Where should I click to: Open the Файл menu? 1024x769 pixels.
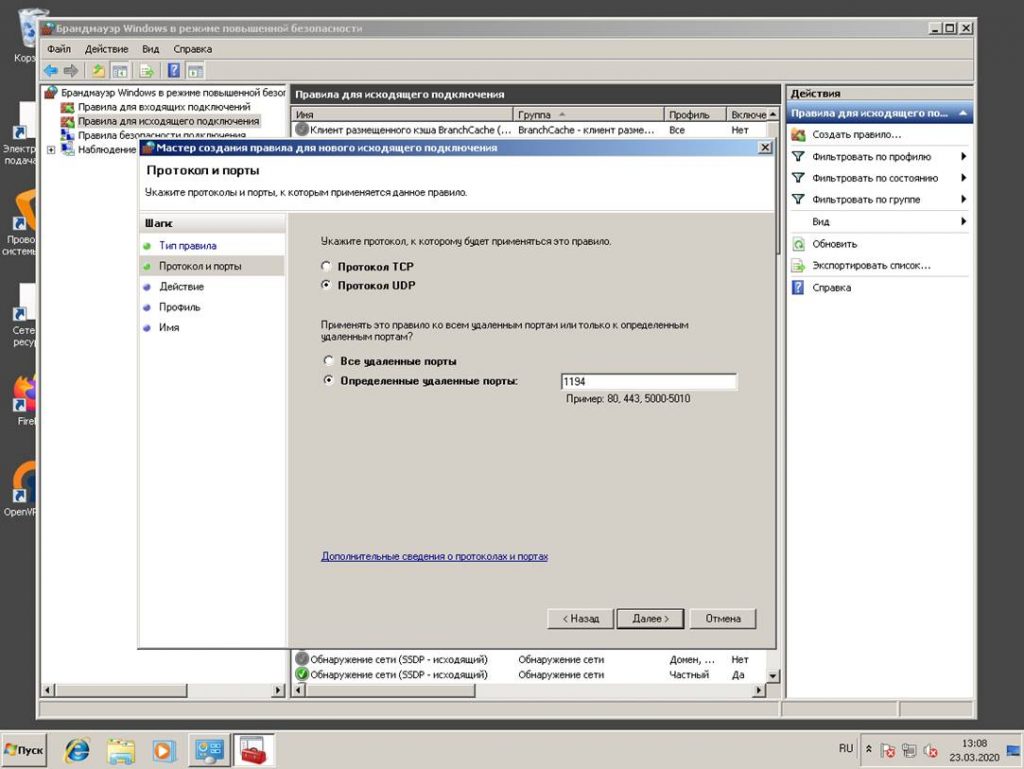tap(59, 49)
